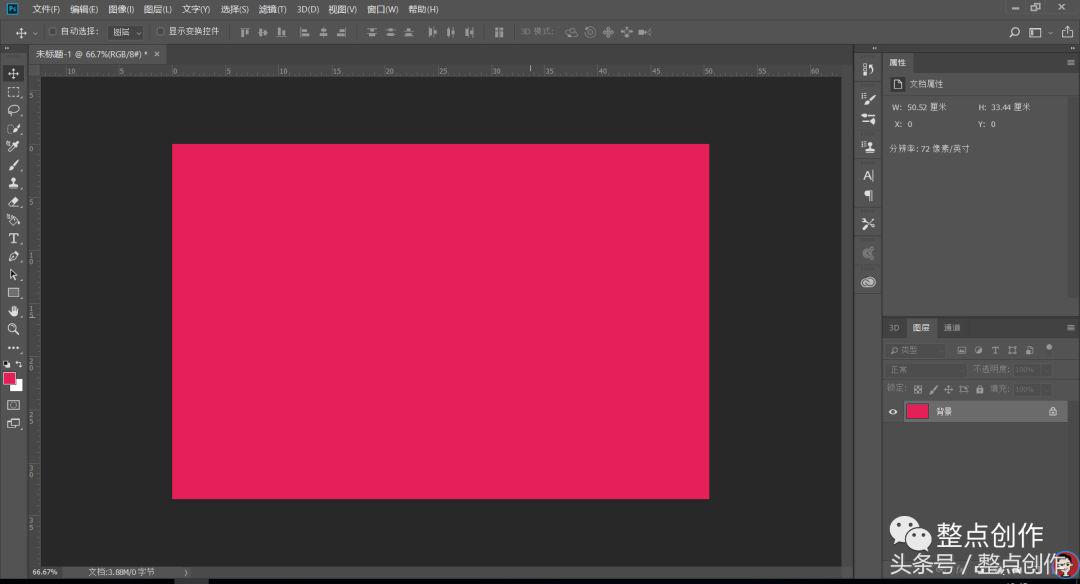The width and height of the screenshot is (1080, 584).
Task: Open the extra tools ellipsis menu
Action: [x=13, y=348]
